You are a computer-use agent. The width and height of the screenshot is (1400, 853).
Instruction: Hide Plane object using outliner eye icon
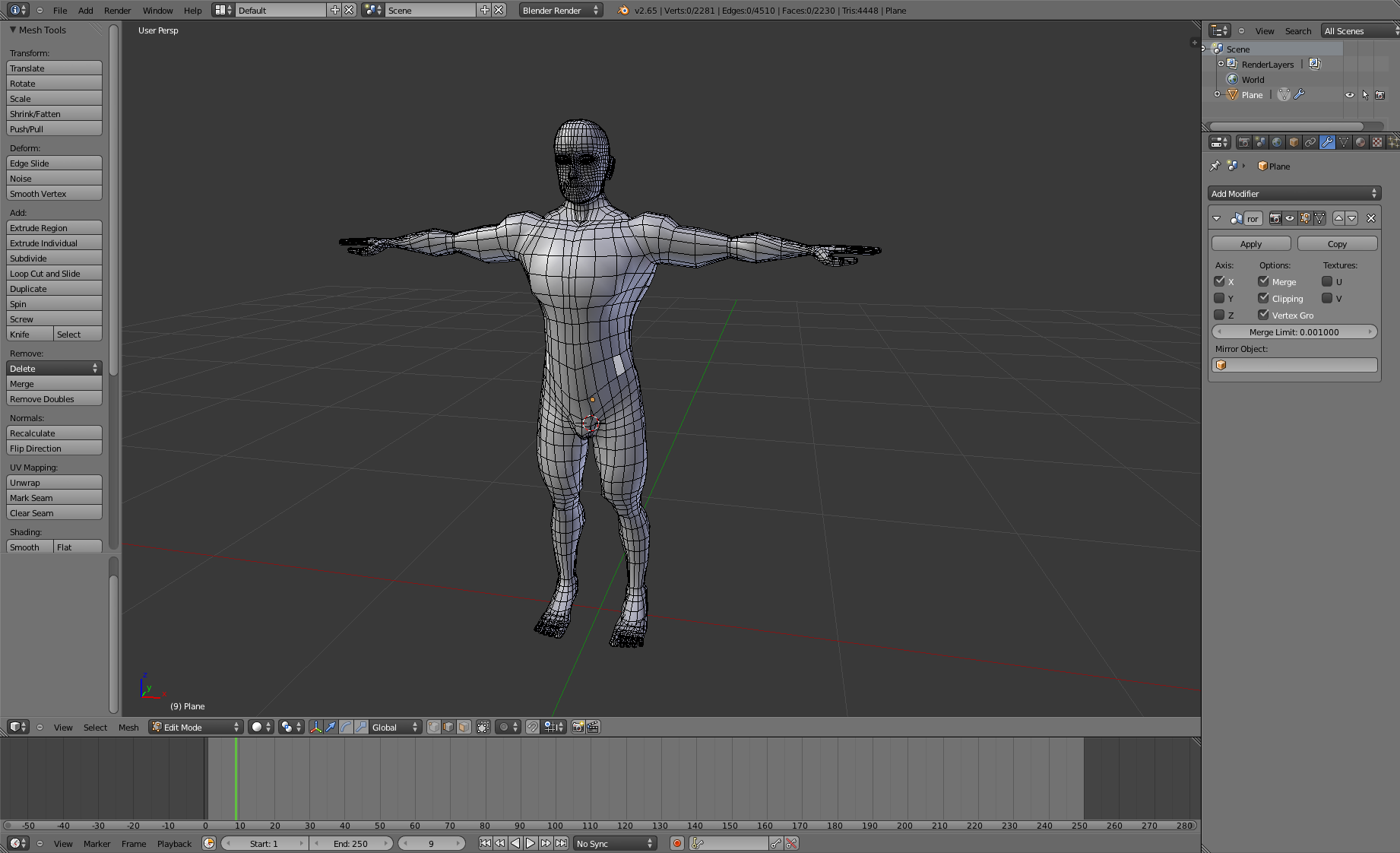click(x=1349, y=95)
